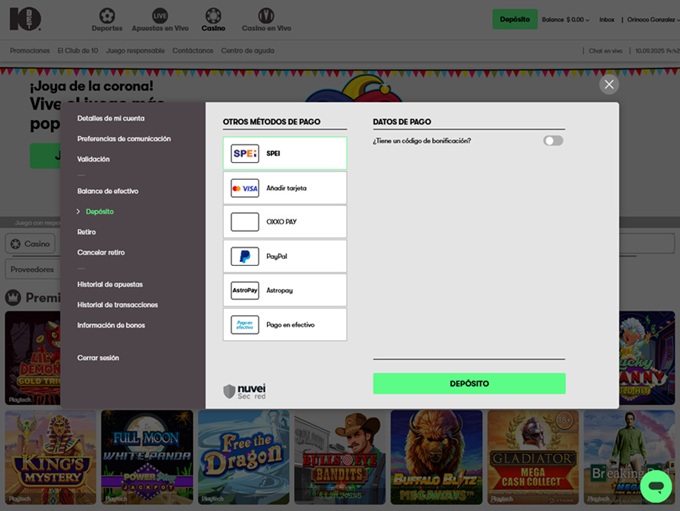680x511 pixels.
Task: Click Cerrar sesión to log out
Action: (98, 357)
